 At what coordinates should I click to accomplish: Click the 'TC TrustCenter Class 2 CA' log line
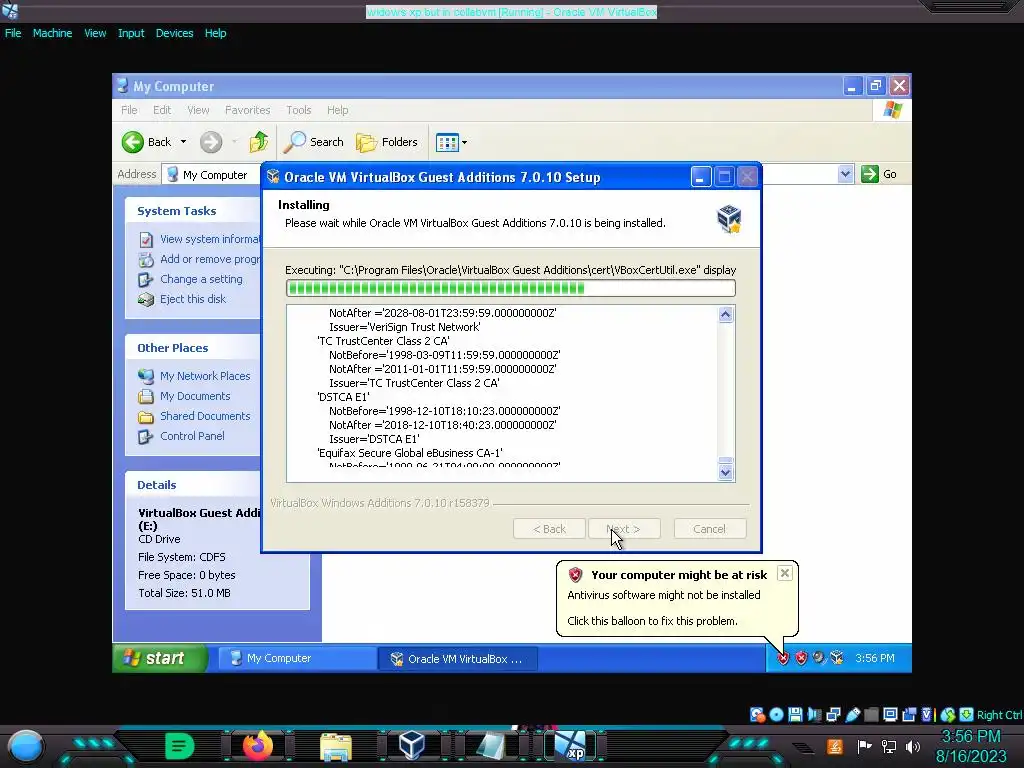coord(383,341)
